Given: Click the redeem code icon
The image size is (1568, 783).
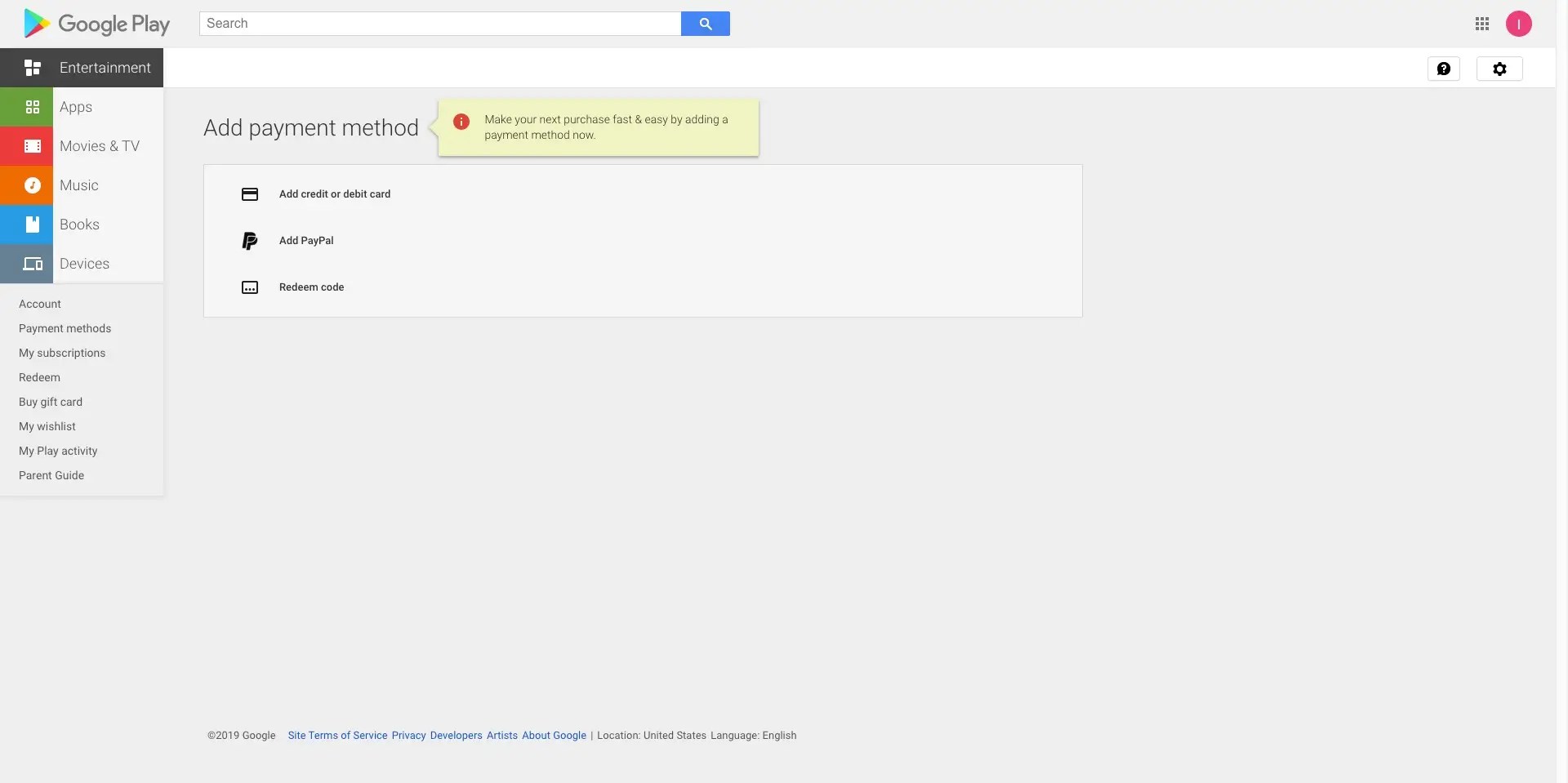Looking at the screenshot, I should click(x=250, y=287).
